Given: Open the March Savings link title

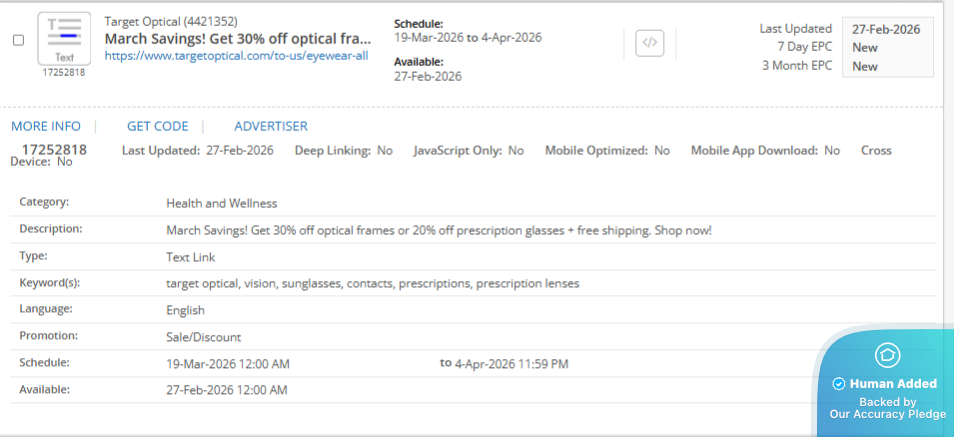Looking at the screenshot, I should click(238, 38).
